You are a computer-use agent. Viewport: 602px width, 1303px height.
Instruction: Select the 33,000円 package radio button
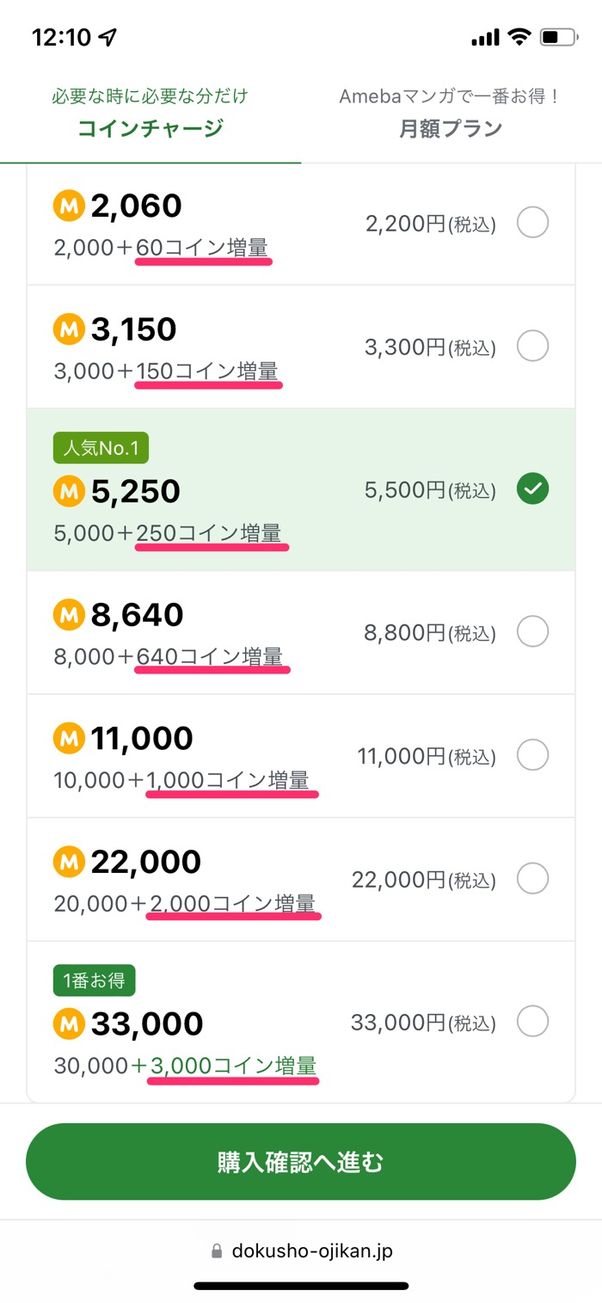tap(533, 1022)
